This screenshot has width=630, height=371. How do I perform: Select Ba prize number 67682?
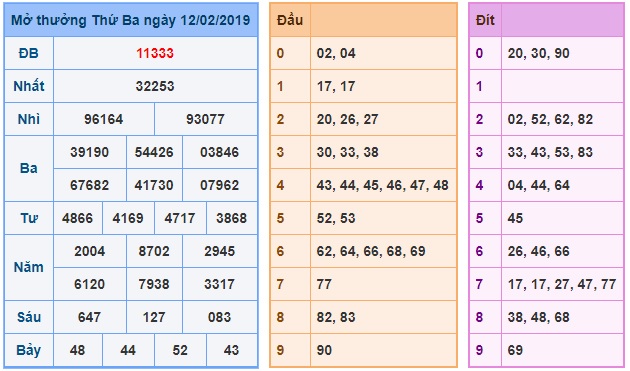pyautogui.click(x=90, y=185)
